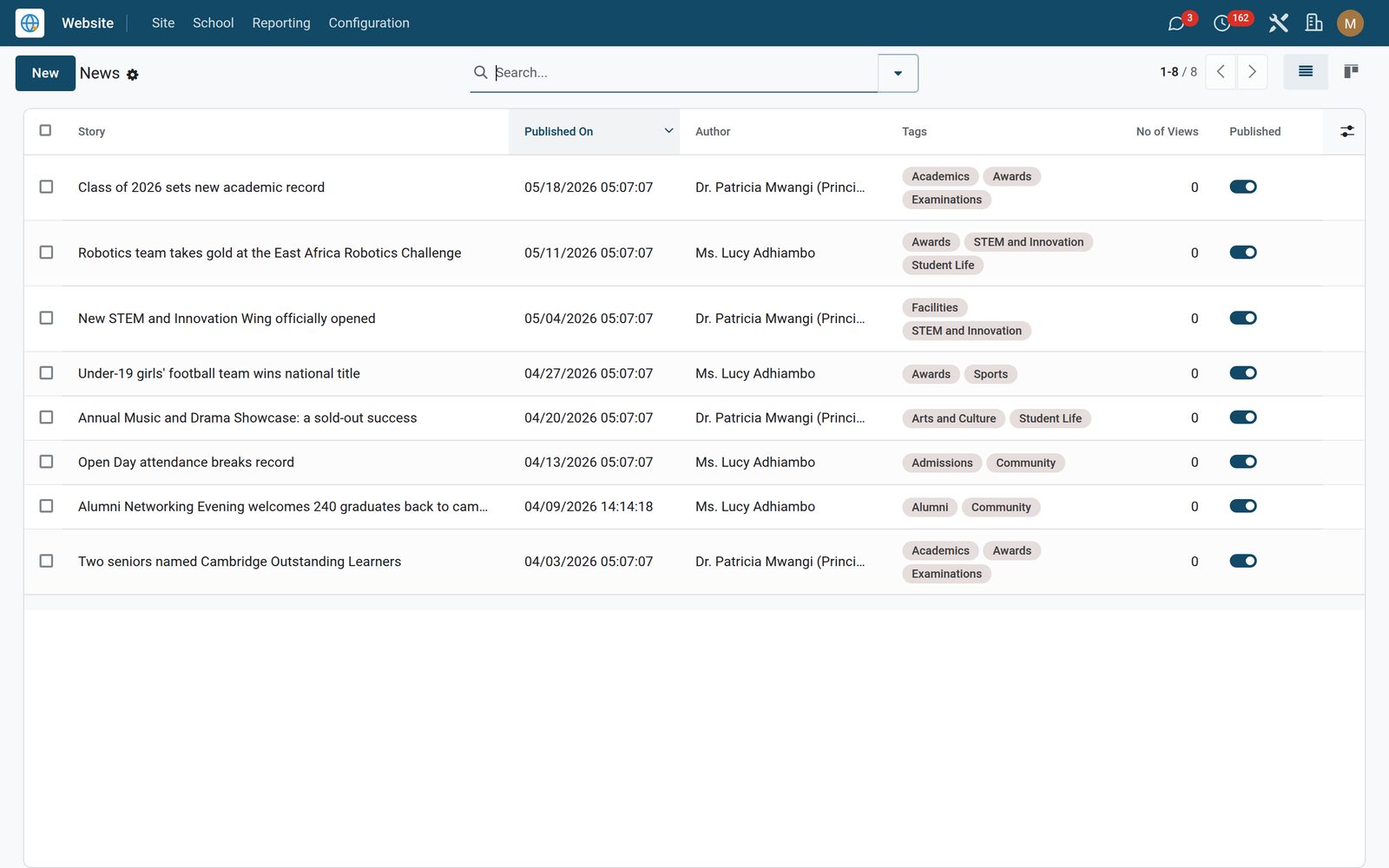The height and width of the screenshot is (868, 1389).
Task: Open the Configuration menu
Action: 369,23
